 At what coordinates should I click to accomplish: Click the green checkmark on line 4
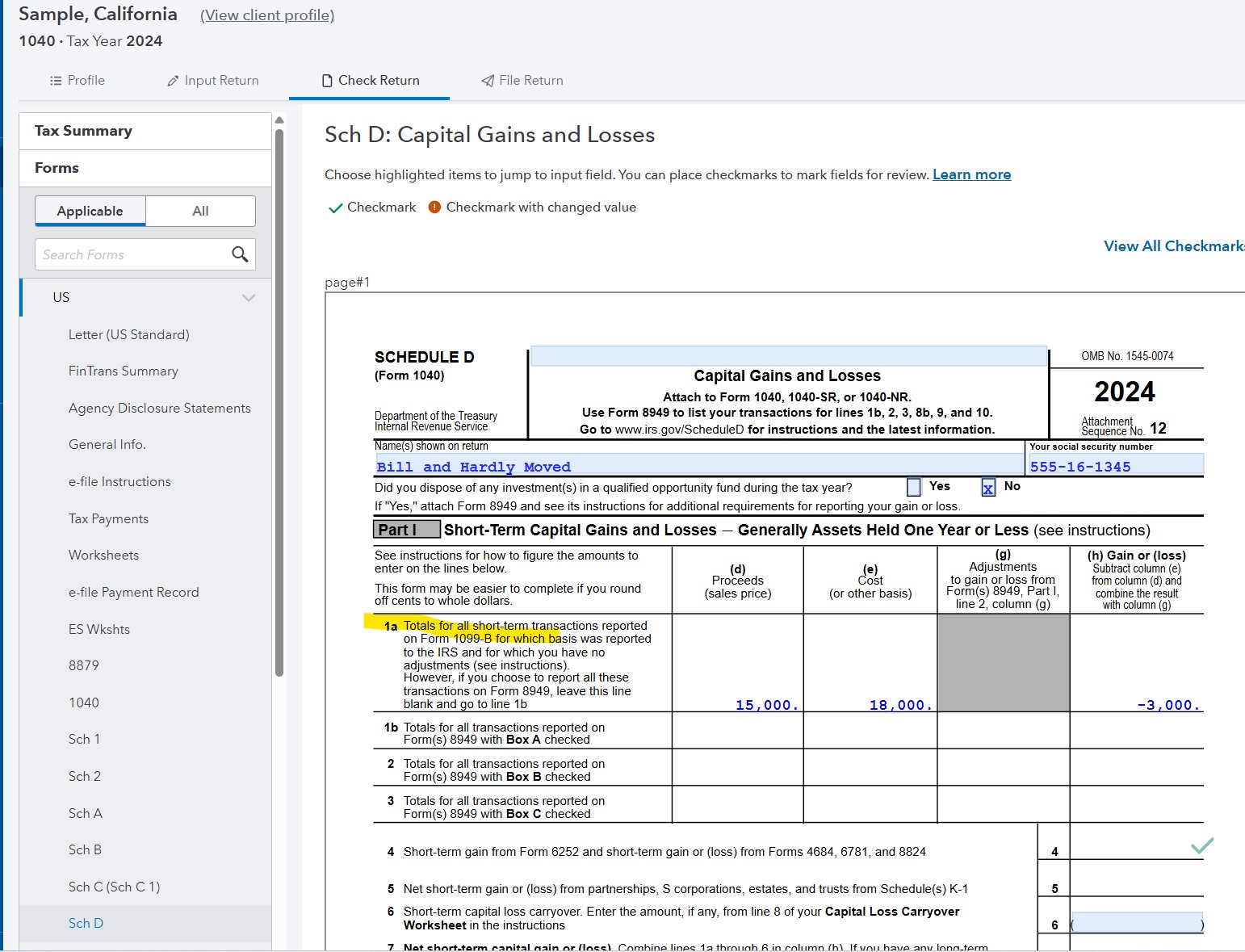tap(1202, 845)
